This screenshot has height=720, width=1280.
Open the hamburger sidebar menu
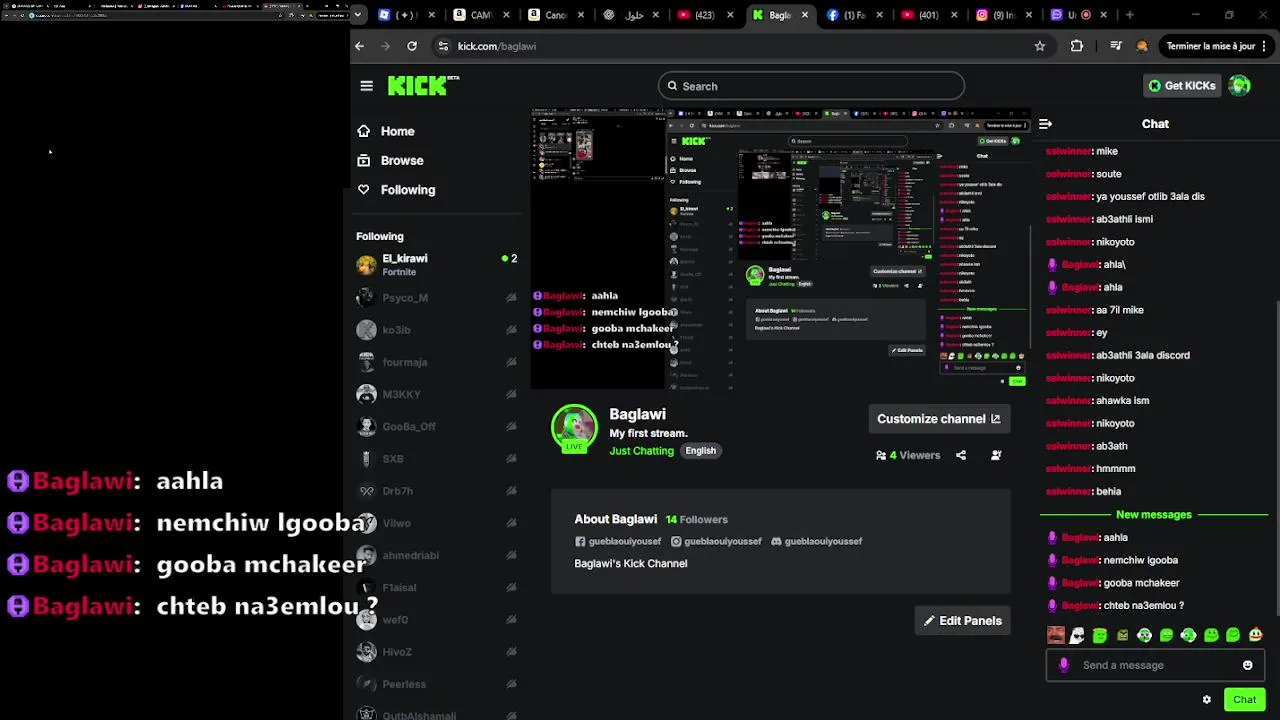pyautogui.click(x=366, y=86)
